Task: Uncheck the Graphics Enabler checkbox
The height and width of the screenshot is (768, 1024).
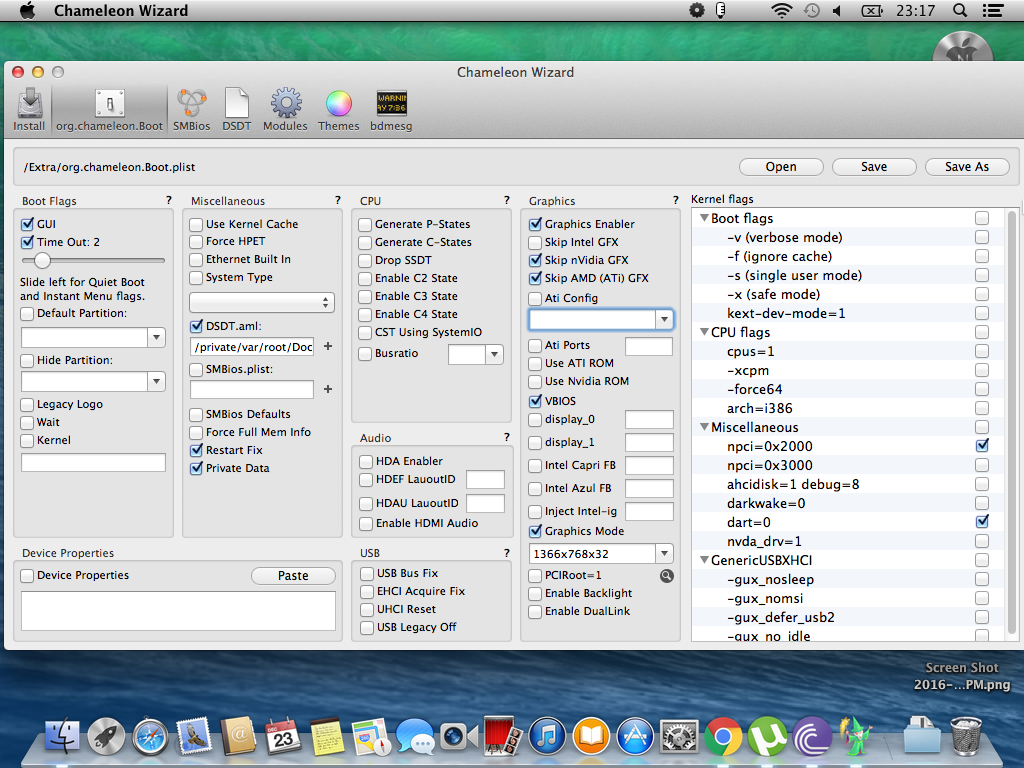Action: (x=536, y=224)
